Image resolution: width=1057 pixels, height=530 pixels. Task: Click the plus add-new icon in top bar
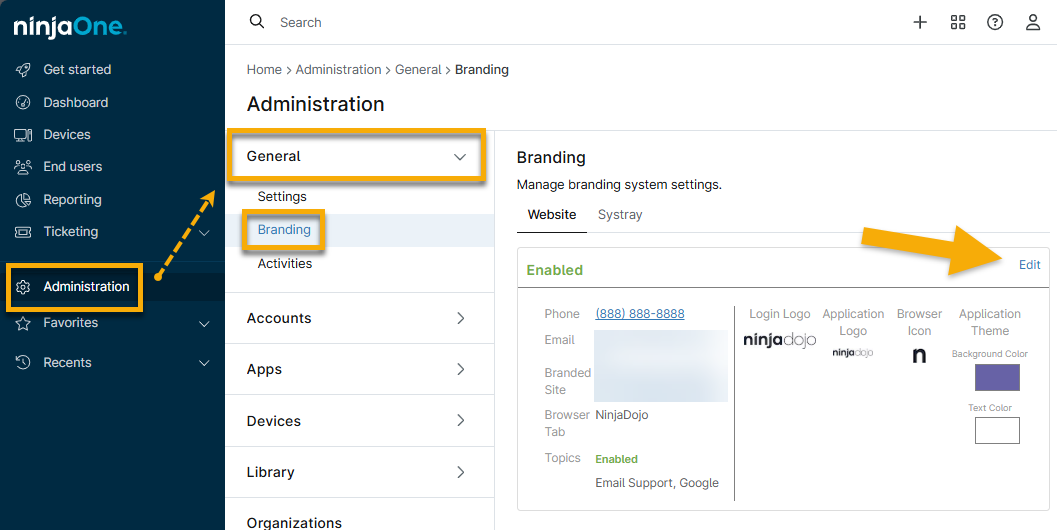[x=920, y=22]
